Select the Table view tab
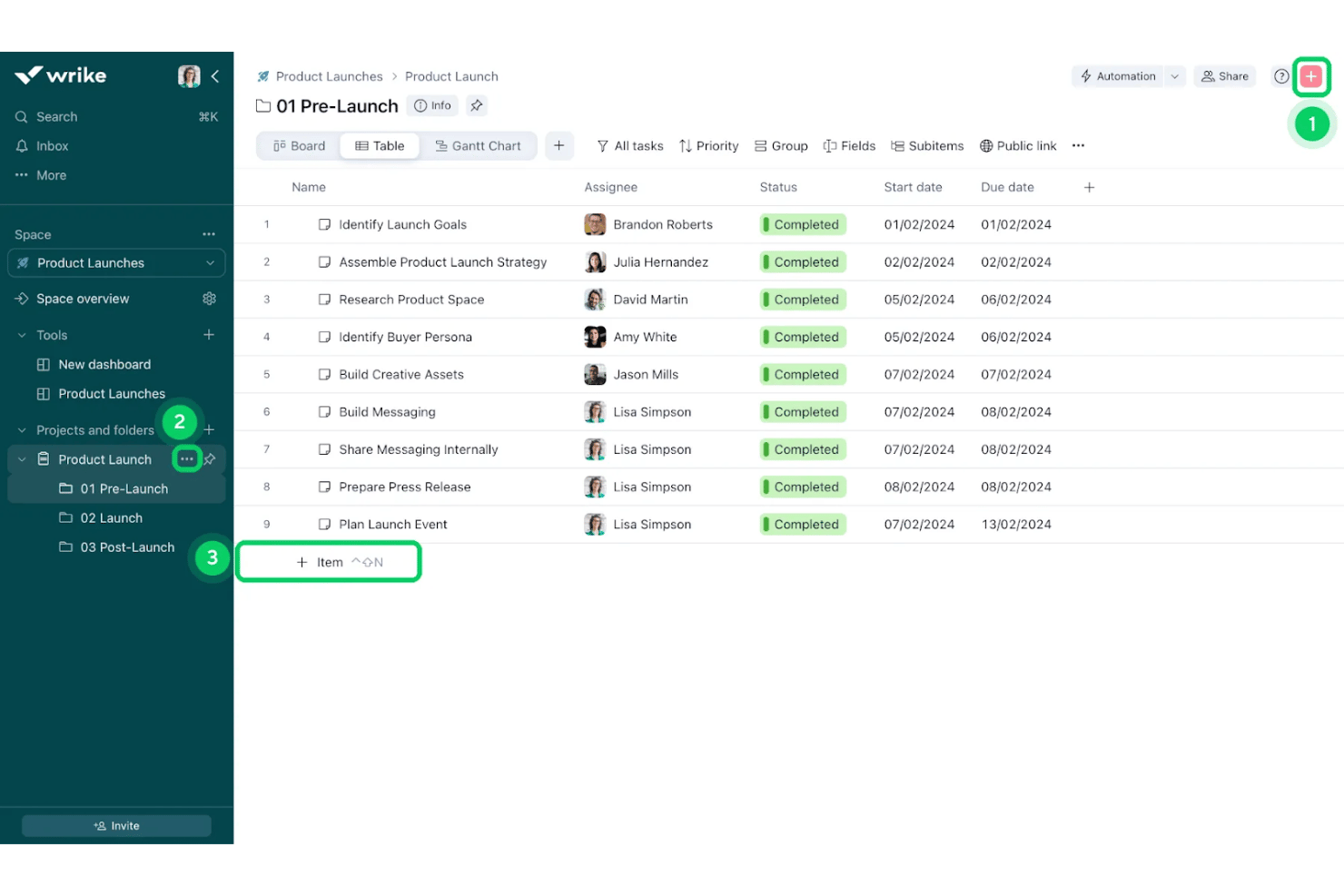The width and height of the screenshot is (1344, 896). click(x=380, y=145)
